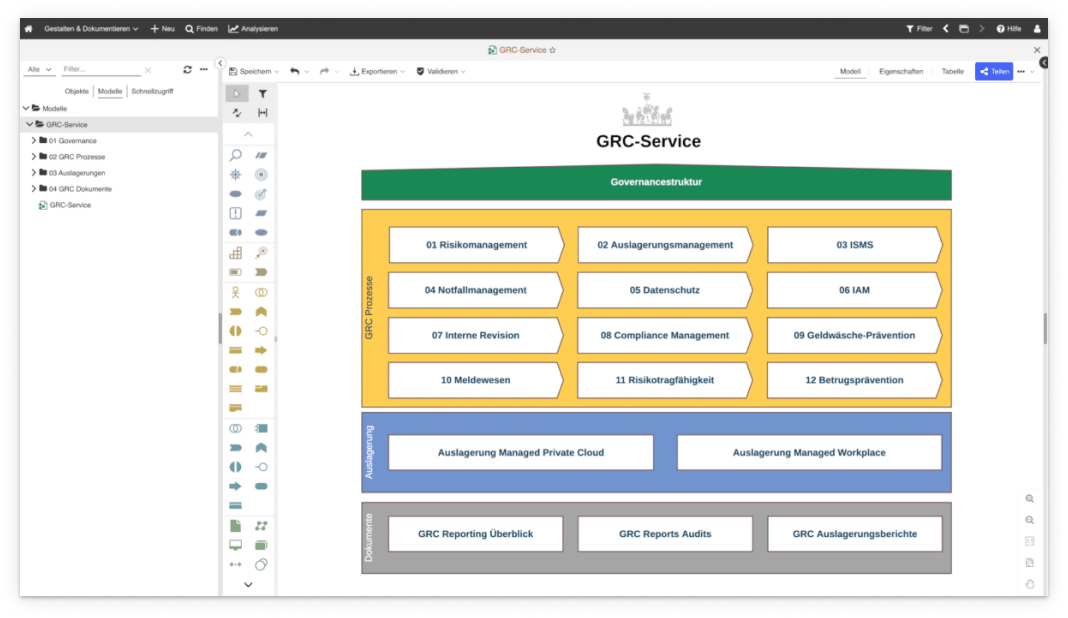Select the pointer tool in the palette

pos(236,93)
